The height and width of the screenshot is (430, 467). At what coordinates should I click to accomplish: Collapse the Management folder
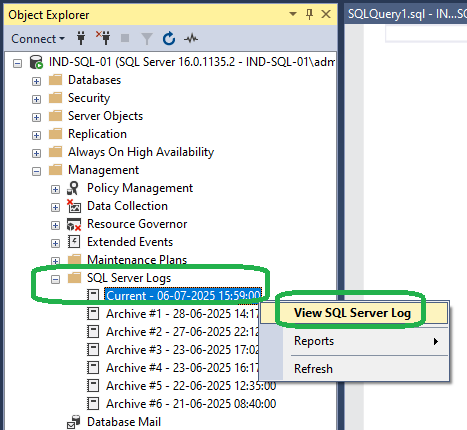(36, 171)
